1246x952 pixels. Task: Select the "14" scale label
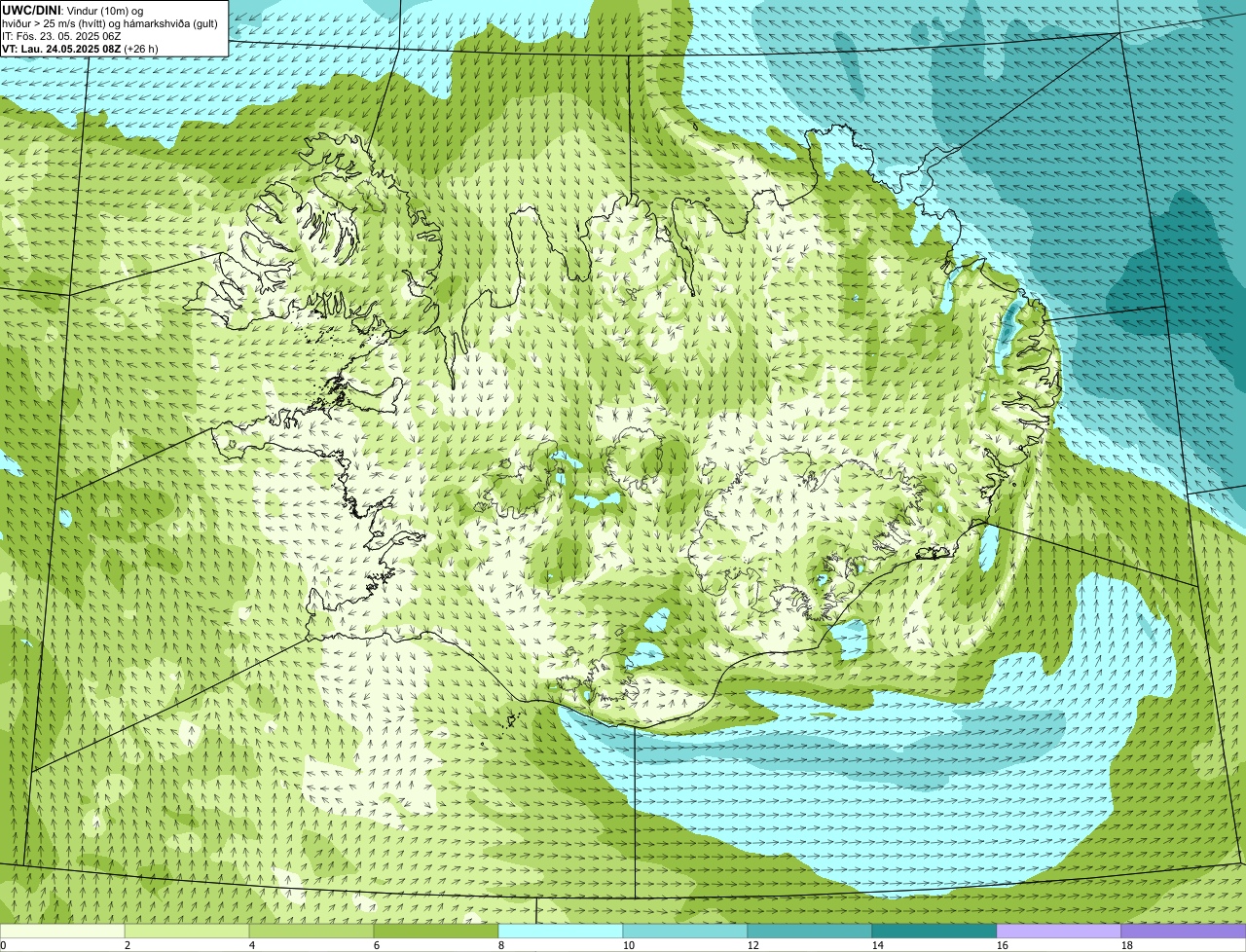pyautogui.click(x=878, y=945)
